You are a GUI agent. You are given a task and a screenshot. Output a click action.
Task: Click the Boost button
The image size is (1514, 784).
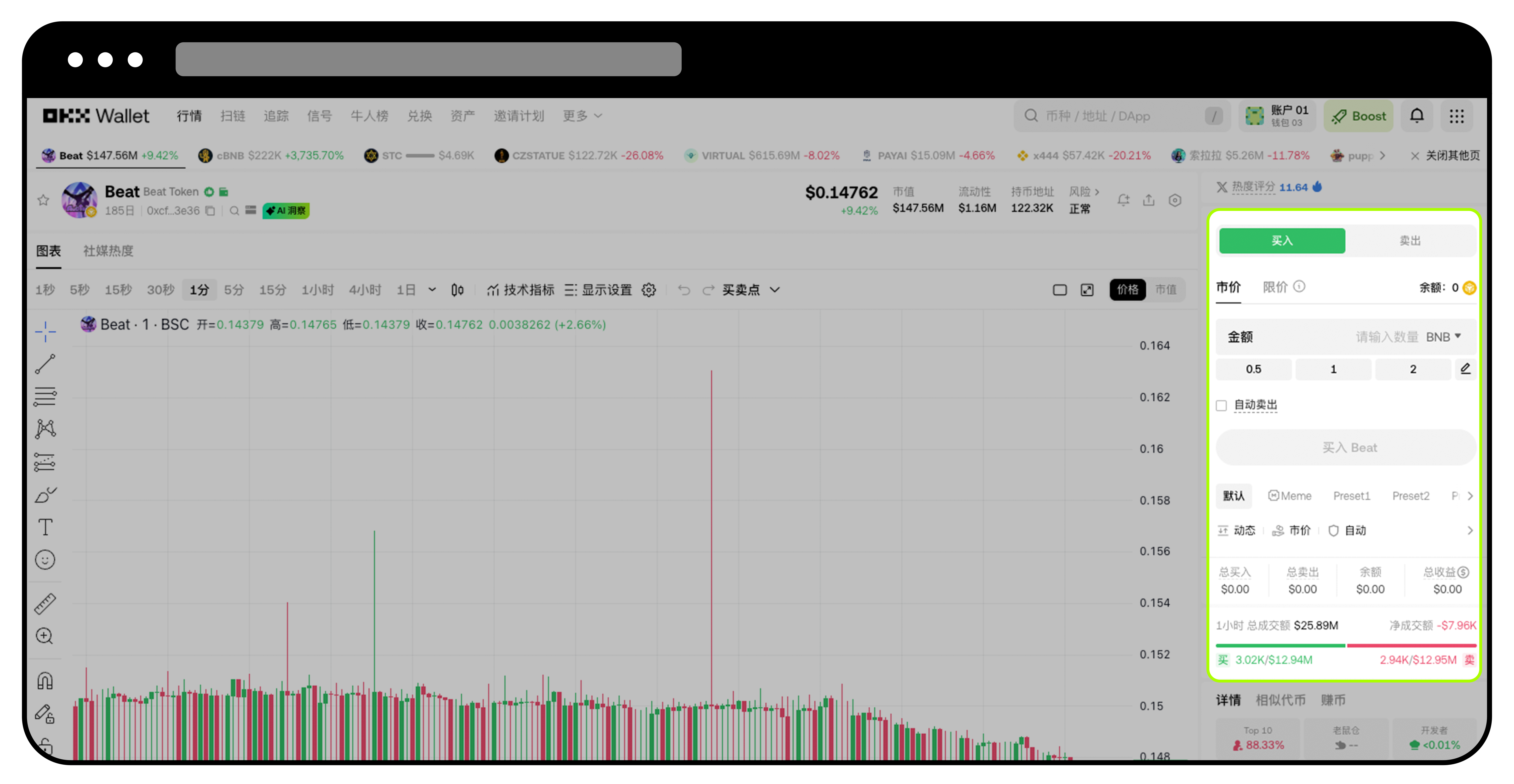1358,116
